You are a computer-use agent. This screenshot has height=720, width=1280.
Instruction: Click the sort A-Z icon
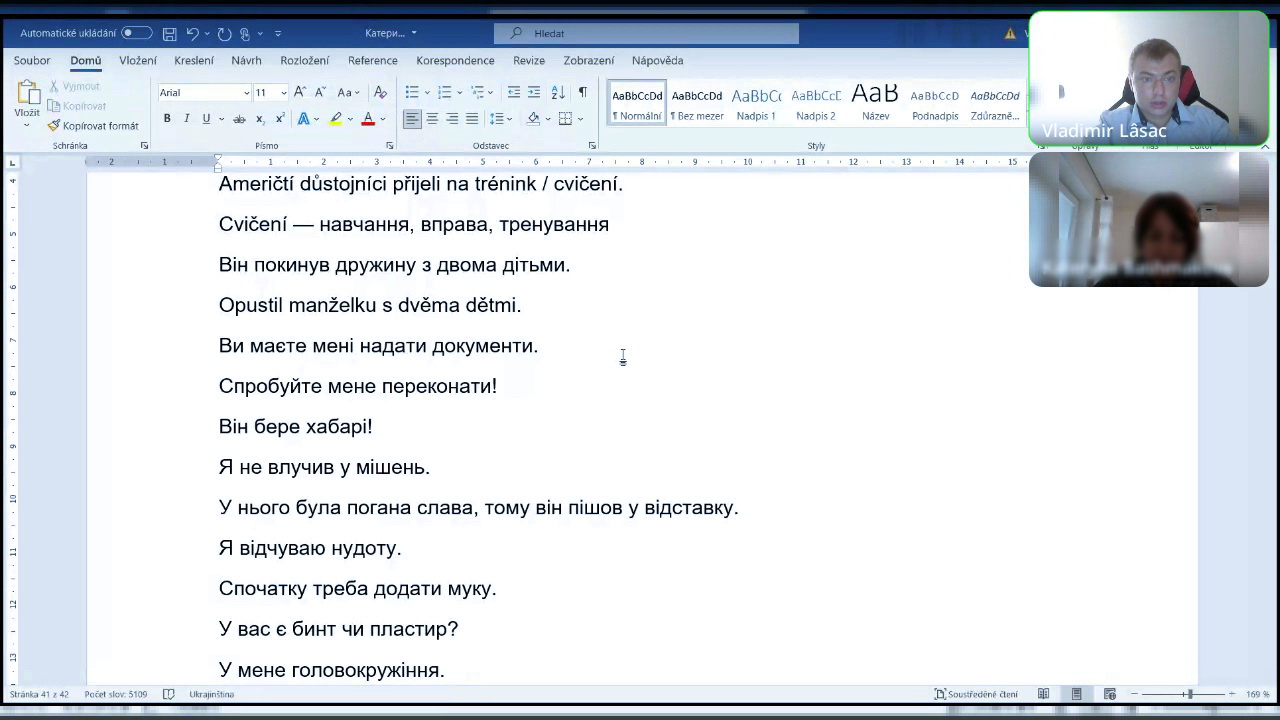[x=558, y=92]
